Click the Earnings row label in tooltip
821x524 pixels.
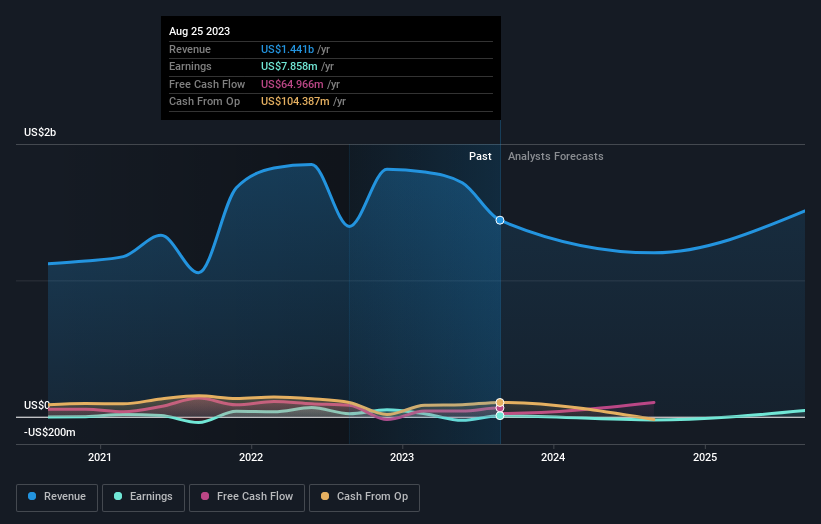coord(190,66)
